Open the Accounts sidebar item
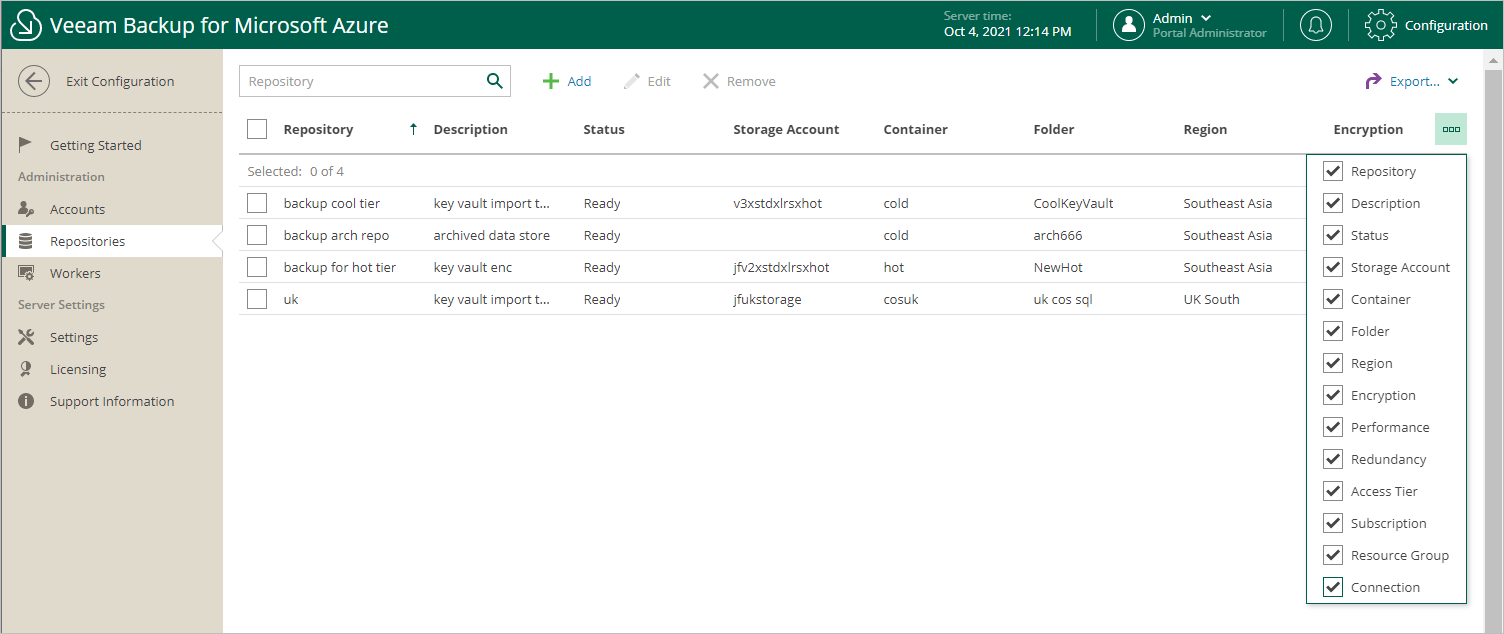 pyautogui.click(x=112, y=209)
